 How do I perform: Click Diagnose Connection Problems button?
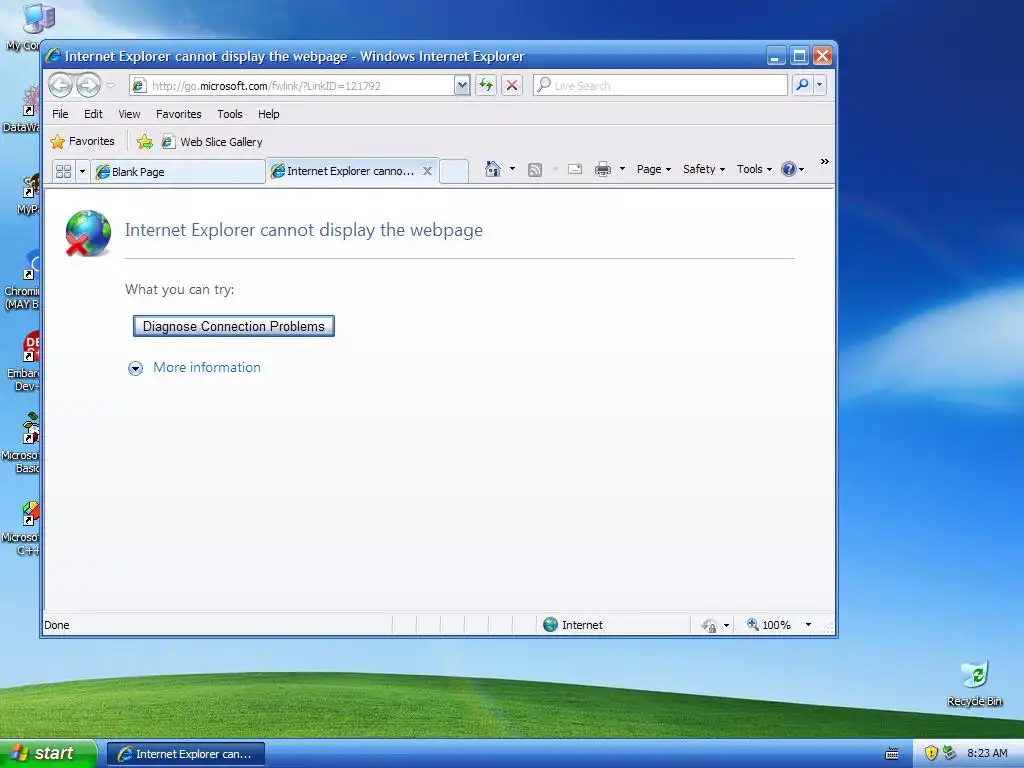click(234, 326)
